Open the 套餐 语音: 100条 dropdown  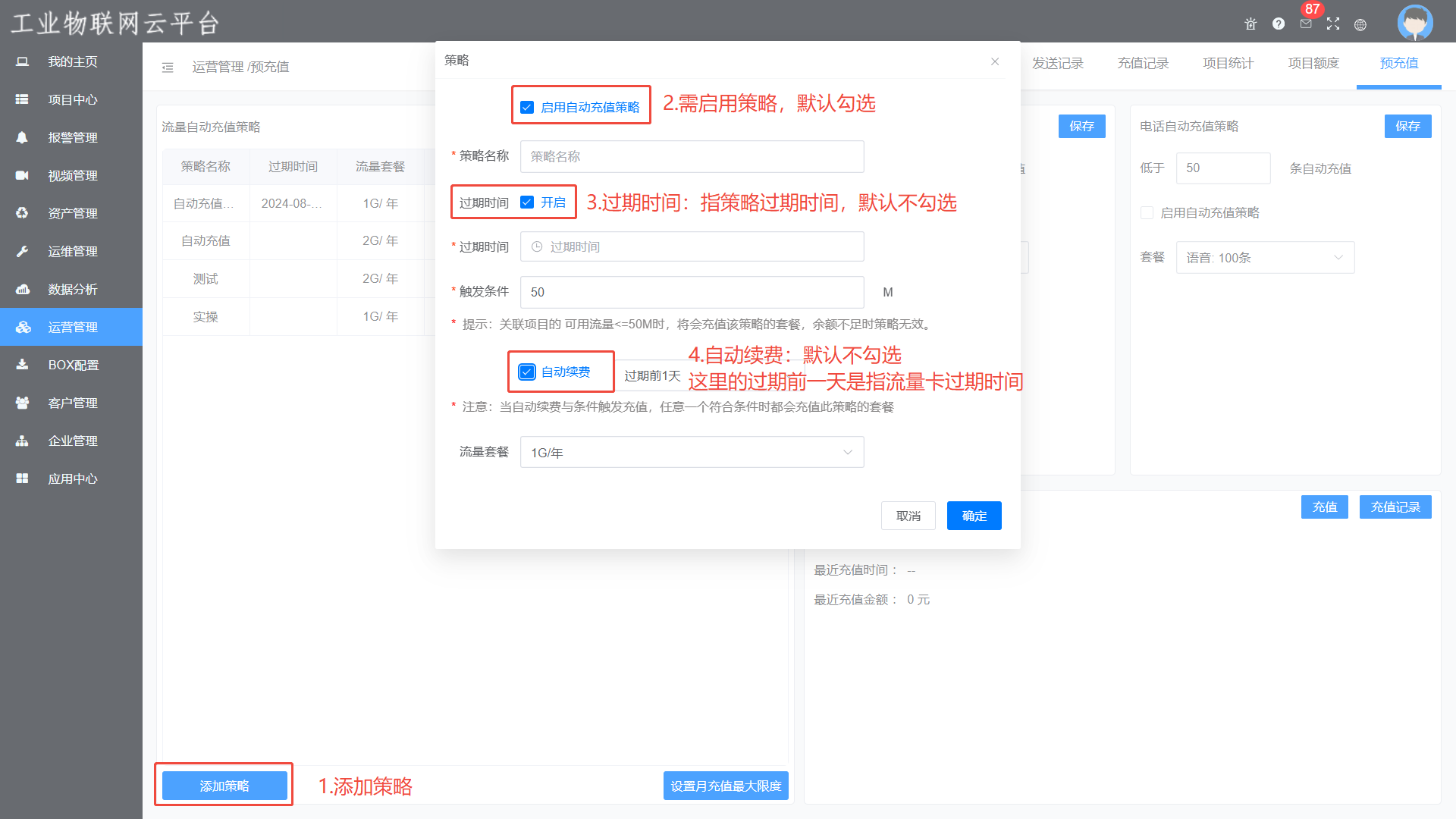click(1265, 258)
